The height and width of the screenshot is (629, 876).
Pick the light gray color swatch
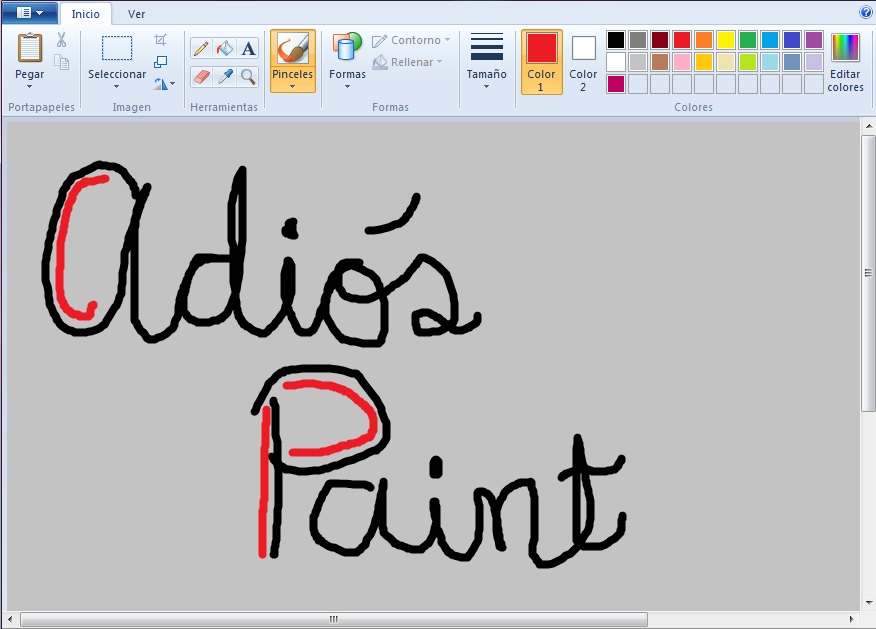click(x=638, y=62)
